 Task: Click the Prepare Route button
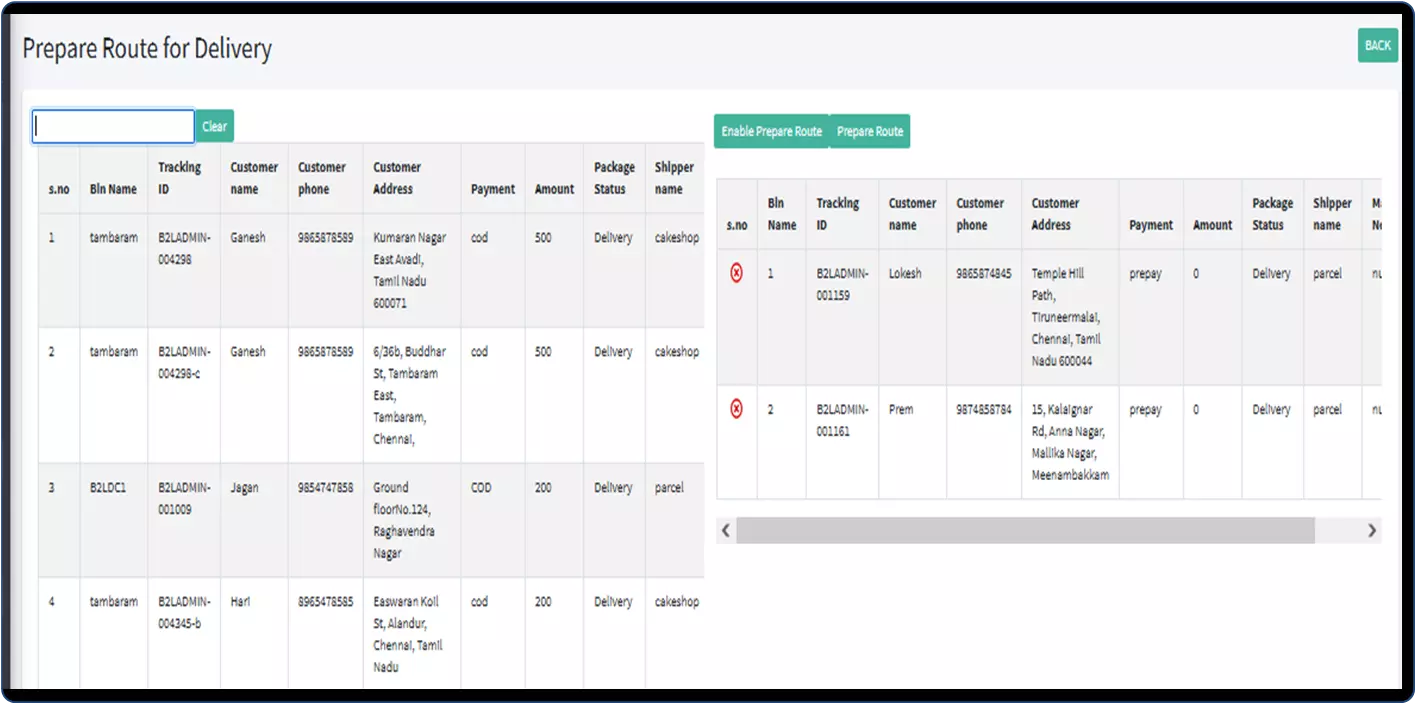[869, 131]
